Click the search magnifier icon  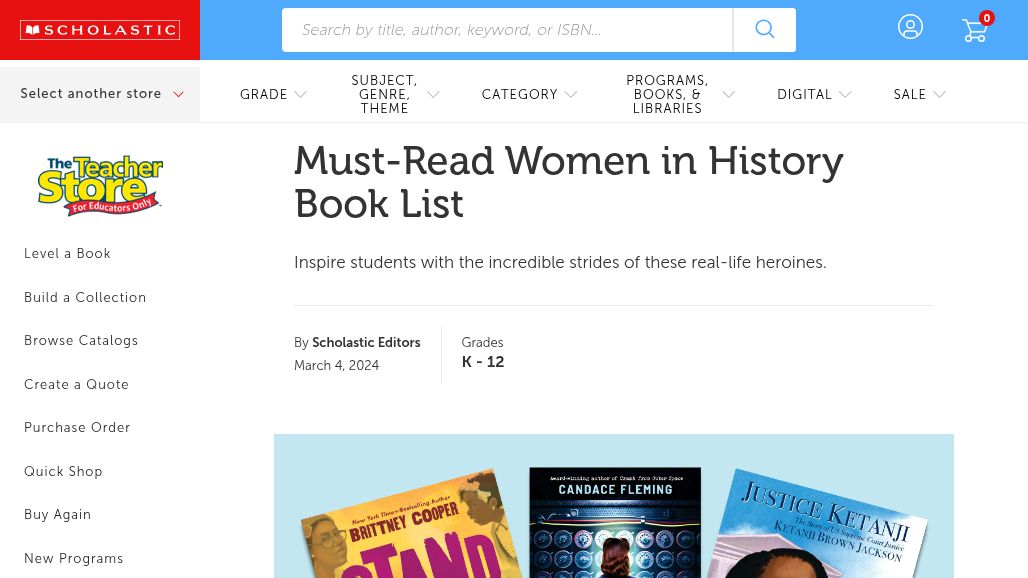click(x=764, y=30)
